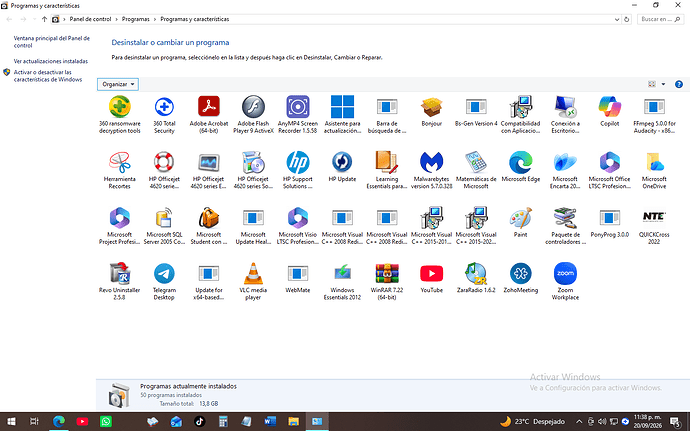Select AnyMP4 Screen Recorder 1.5.58
This screenshot has height=431, width=690.
tap(298, 114)
